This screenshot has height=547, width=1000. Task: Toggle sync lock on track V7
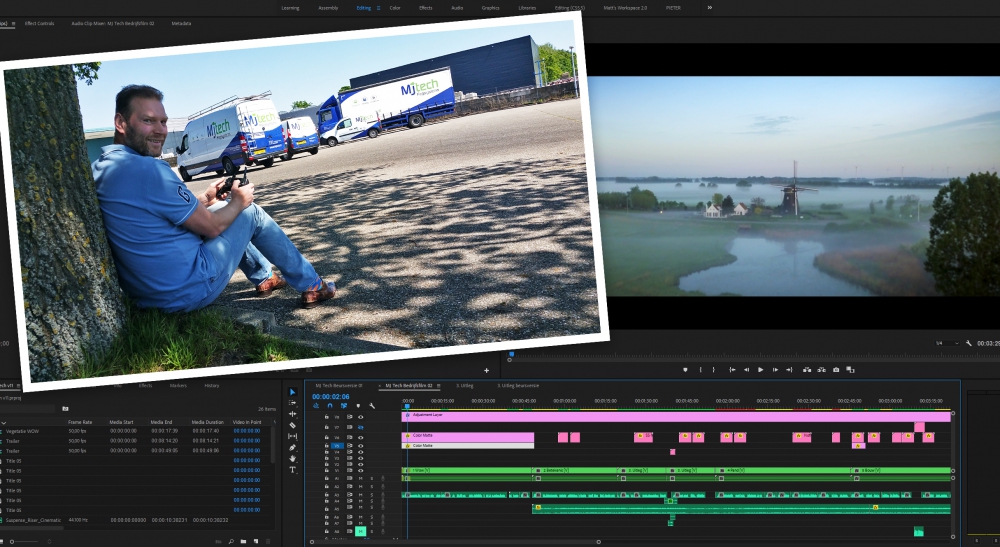point(349,427)
